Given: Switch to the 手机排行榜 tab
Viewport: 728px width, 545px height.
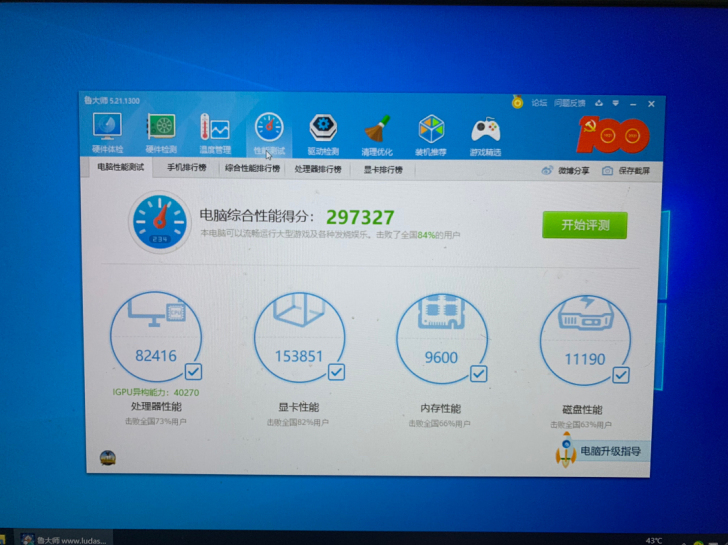Looking at the screenshot, I should [x=187, y=168].
